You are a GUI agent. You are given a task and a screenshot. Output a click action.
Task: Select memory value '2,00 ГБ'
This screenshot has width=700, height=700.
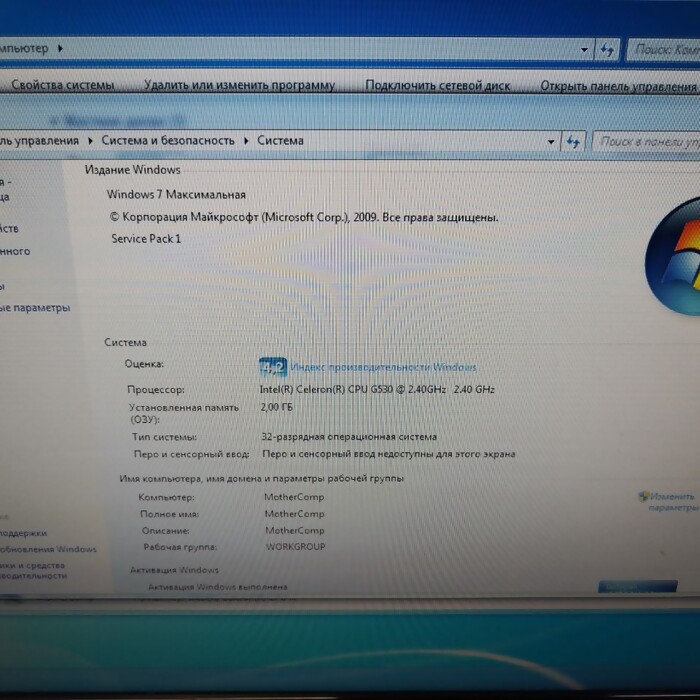pyautogui.click(x=277, y=407)
